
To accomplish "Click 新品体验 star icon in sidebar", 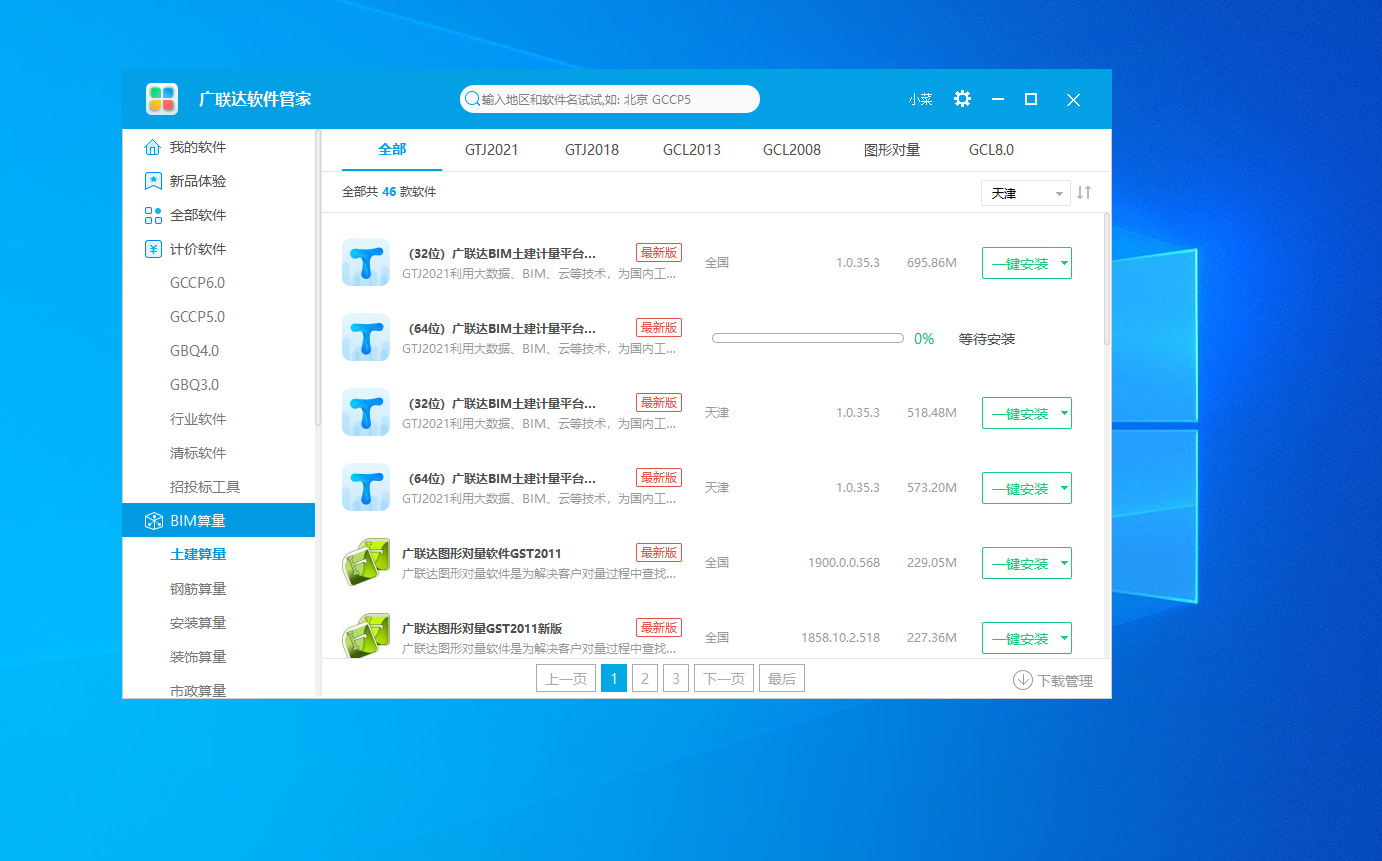I will click(x=152, y=181).
